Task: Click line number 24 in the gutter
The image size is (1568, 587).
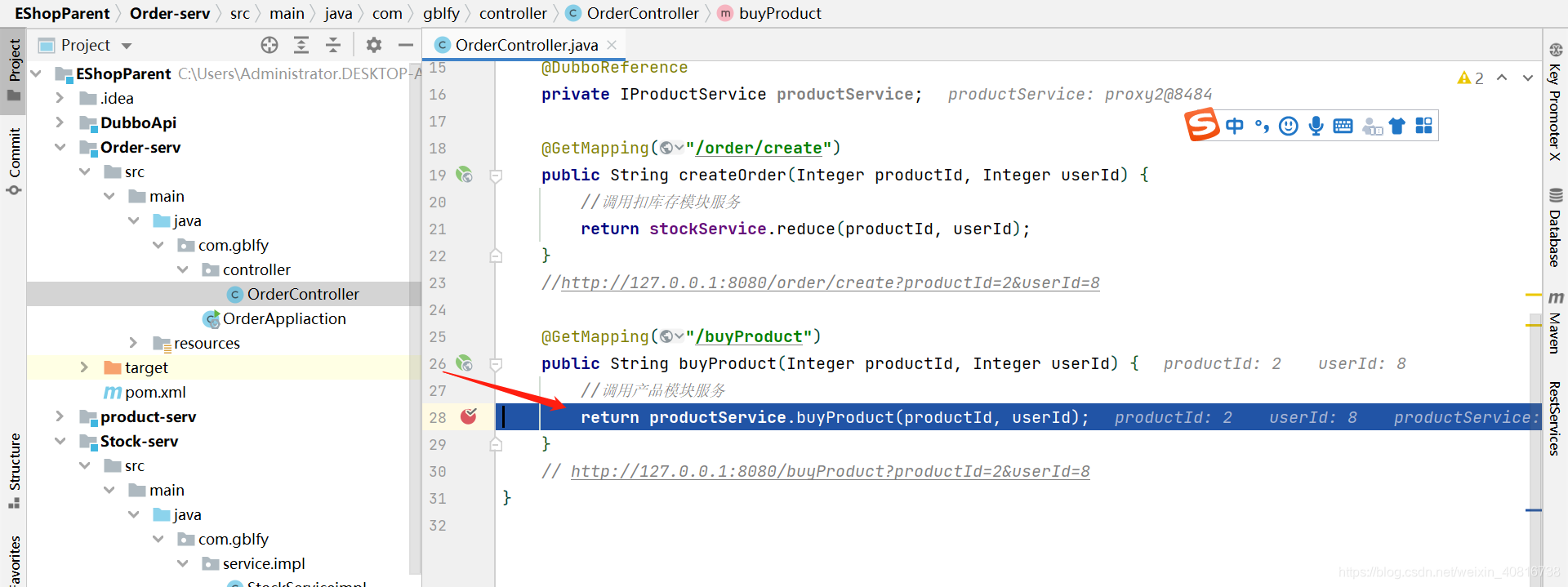Action: point(438,310)
